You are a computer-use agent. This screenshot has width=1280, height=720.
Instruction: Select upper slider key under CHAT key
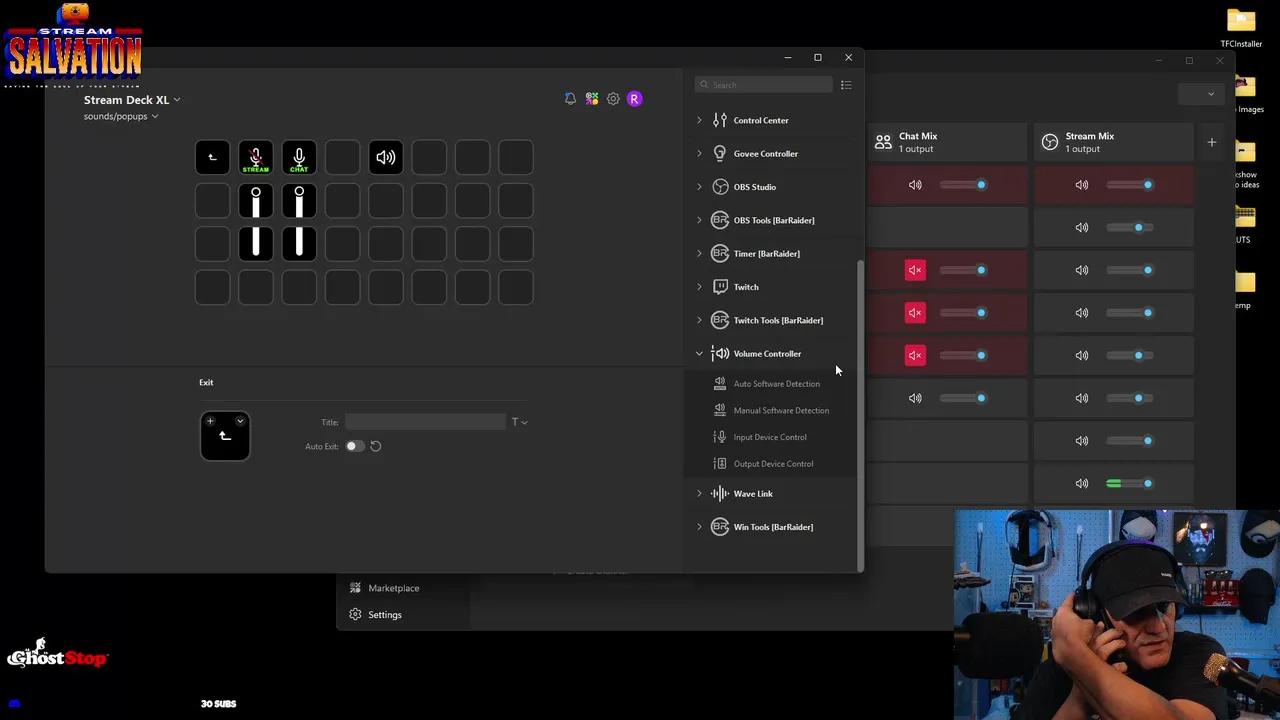299,201
